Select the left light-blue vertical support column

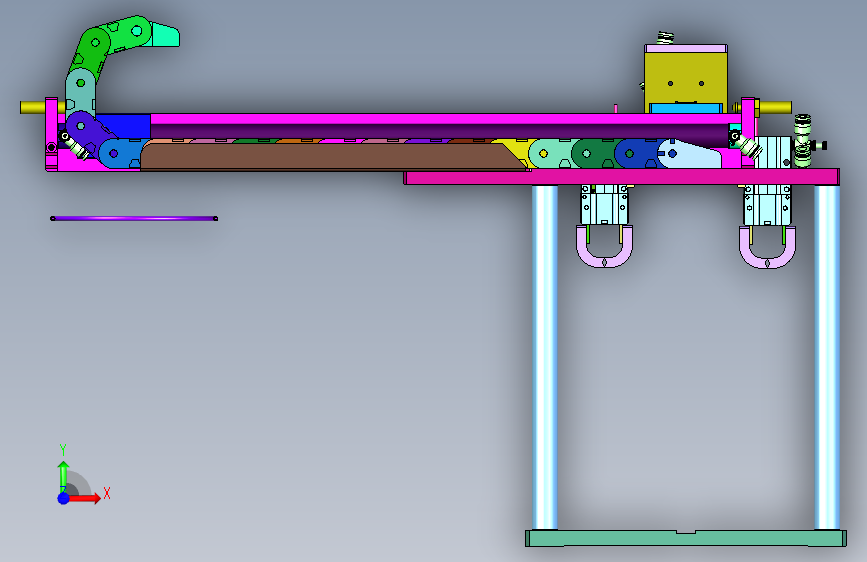(x=545, y=357)
